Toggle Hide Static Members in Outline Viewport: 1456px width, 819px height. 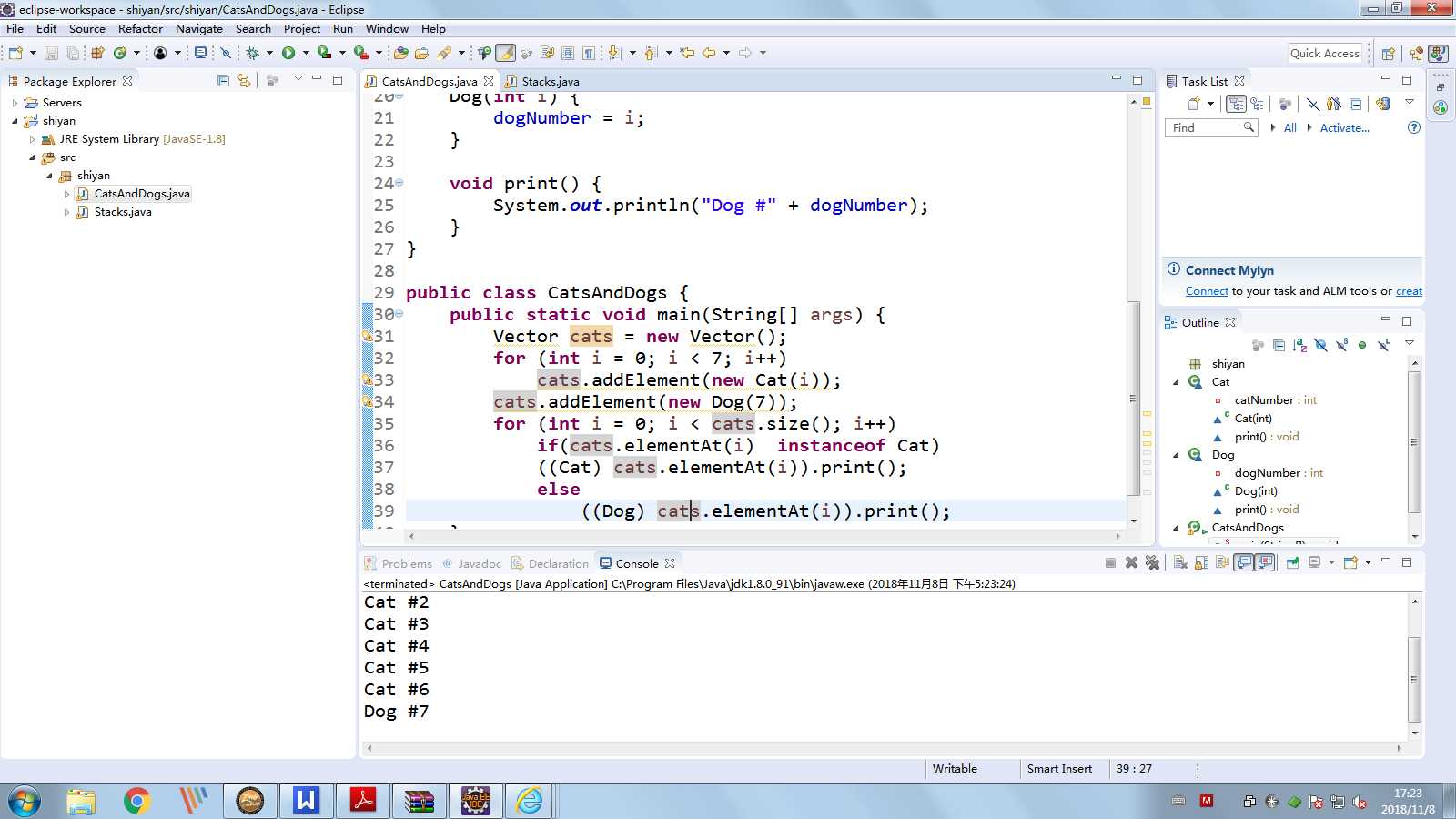[x=1341, y=345]
